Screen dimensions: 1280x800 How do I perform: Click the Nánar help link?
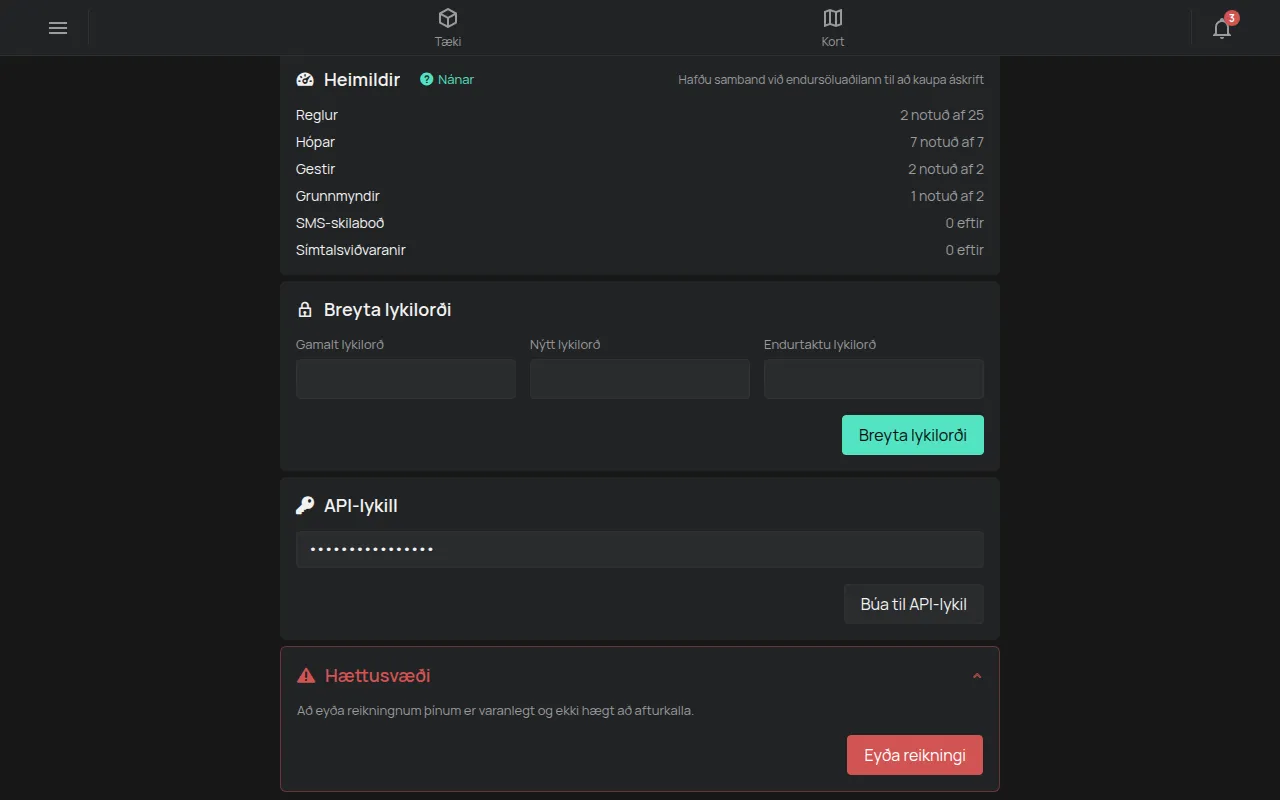pyautogui.click(x=447, y=80)
